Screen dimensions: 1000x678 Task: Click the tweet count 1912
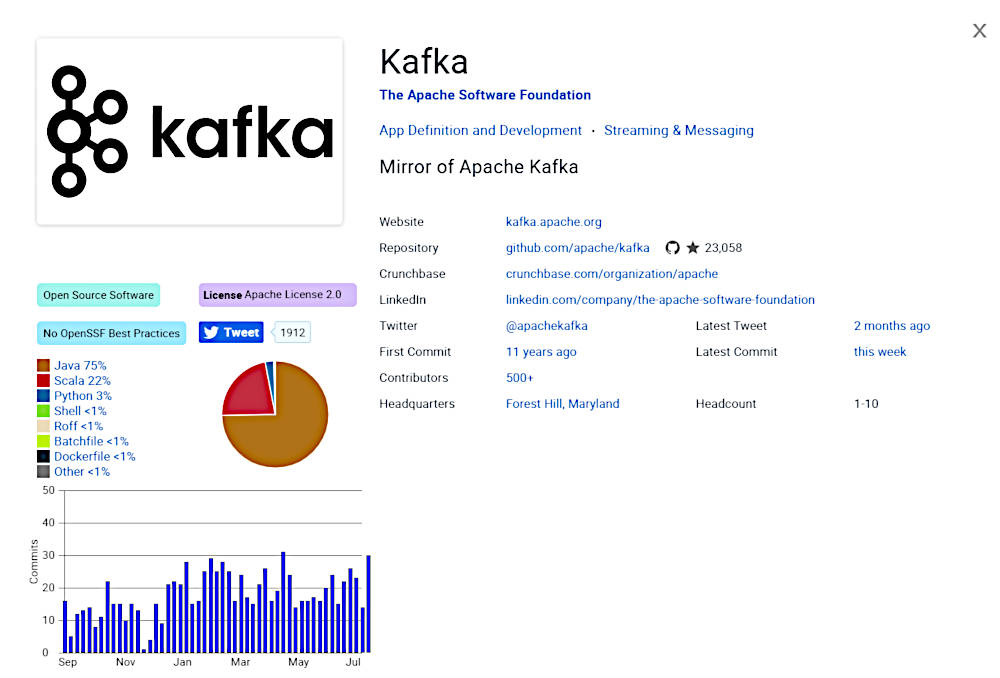coord(292,332)
